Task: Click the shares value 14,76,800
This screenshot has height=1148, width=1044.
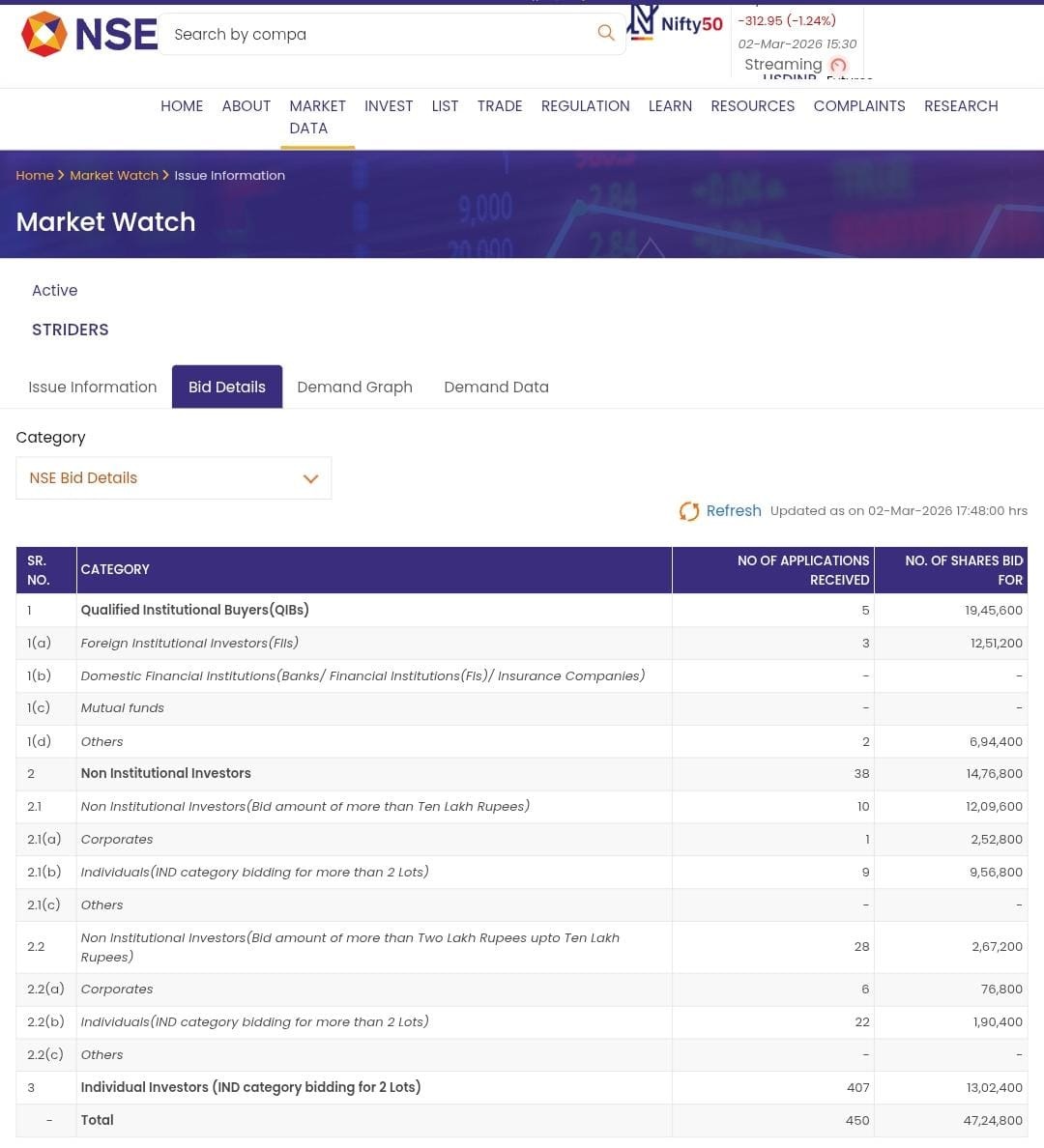Action: 994,773
